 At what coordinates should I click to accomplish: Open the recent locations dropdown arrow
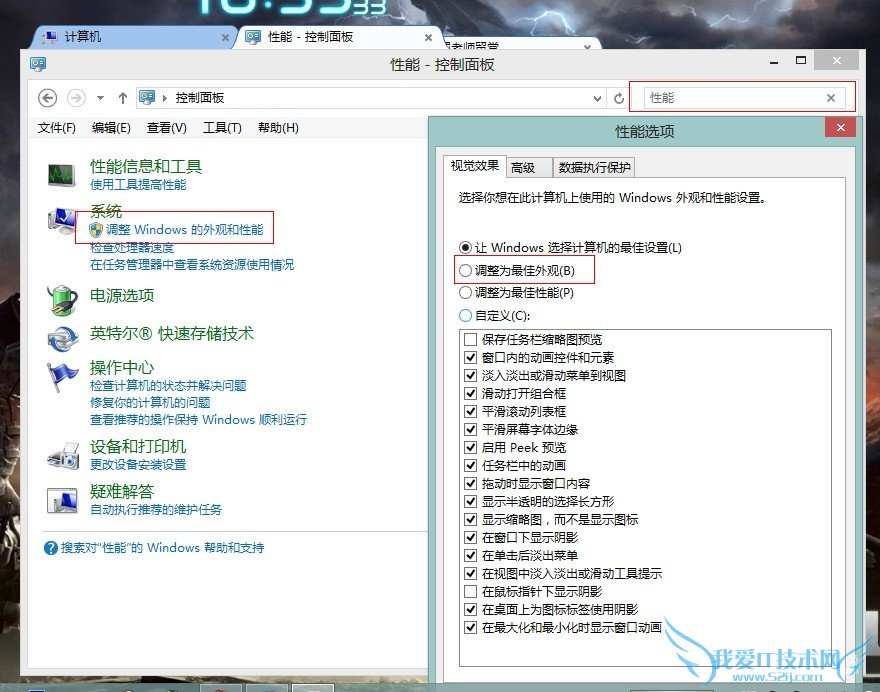100,98
